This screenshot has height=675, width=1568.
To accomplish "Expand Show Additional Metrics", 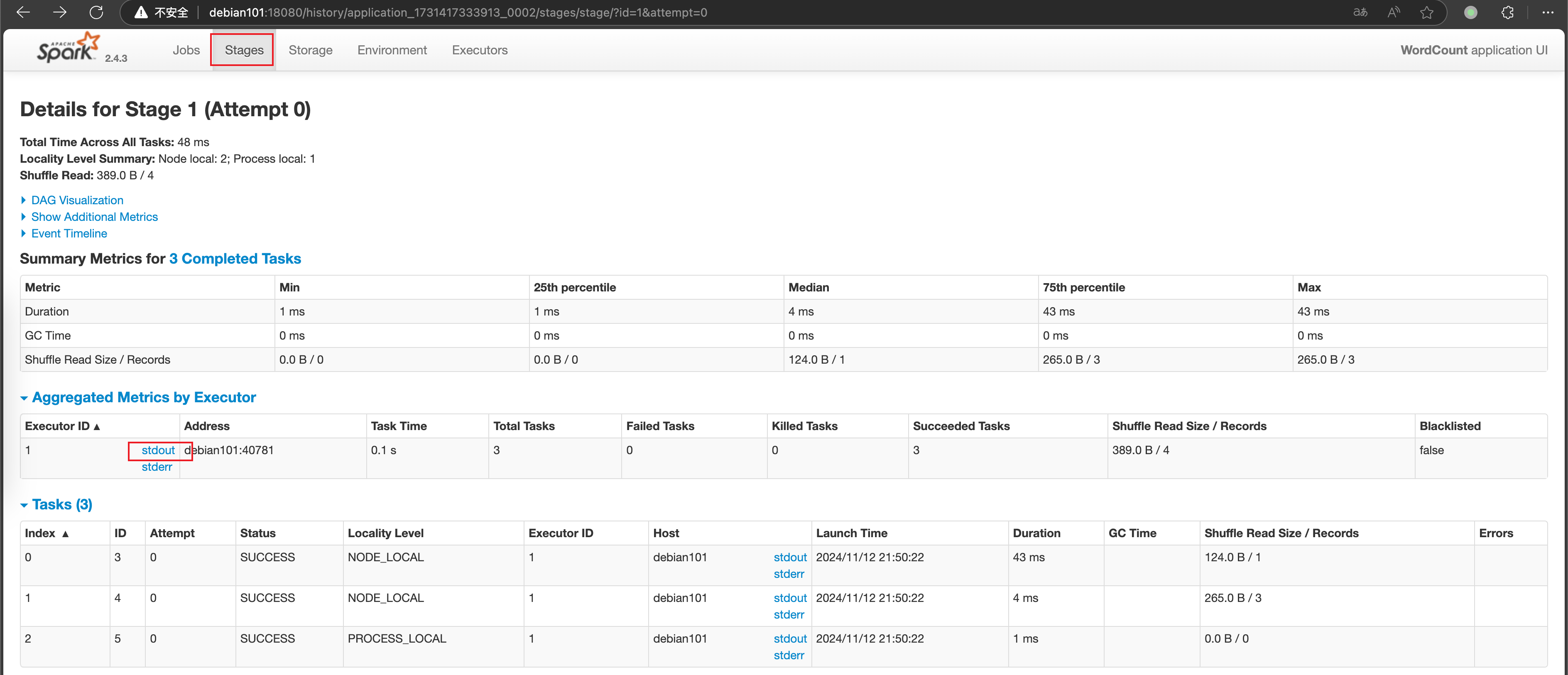I will [94, 217].
